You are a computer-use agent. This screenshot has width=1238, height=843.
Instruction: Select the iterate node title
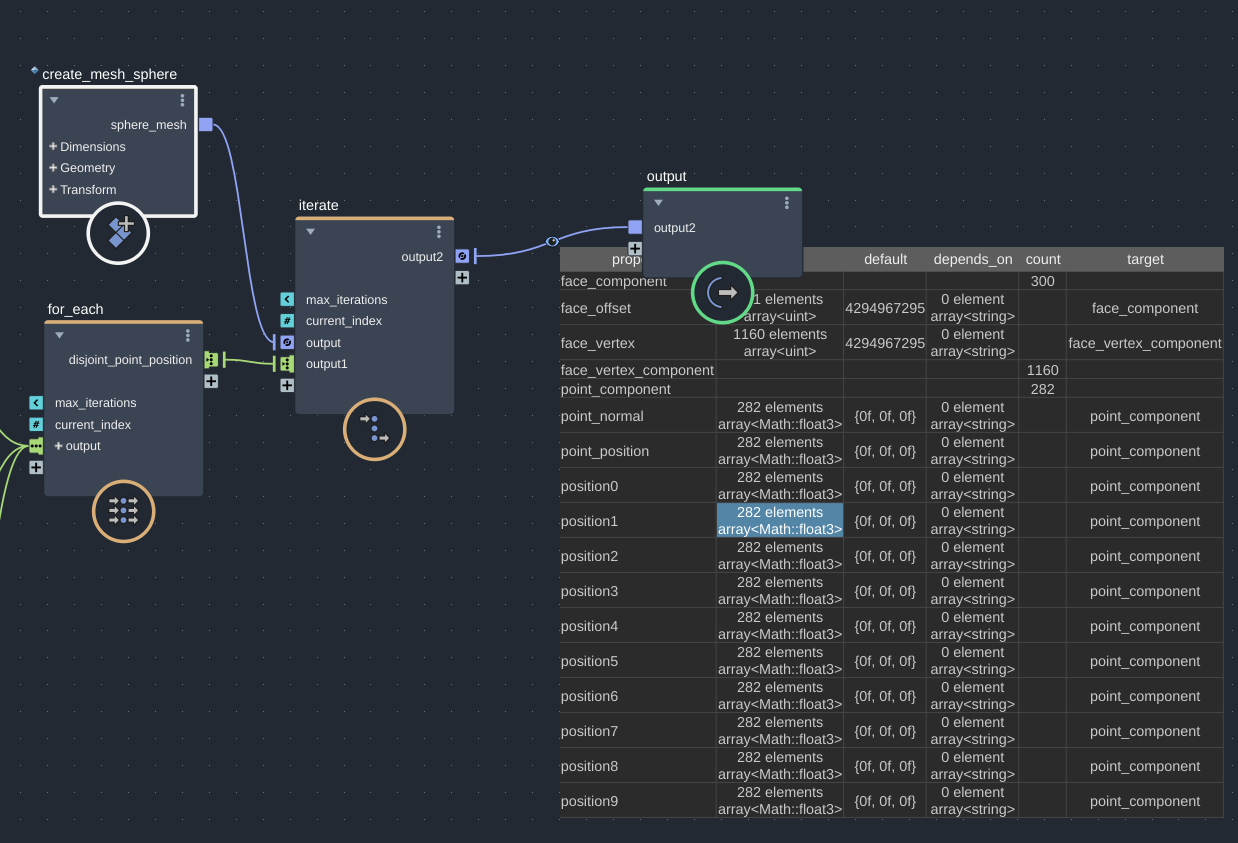[x=319, y=205]
